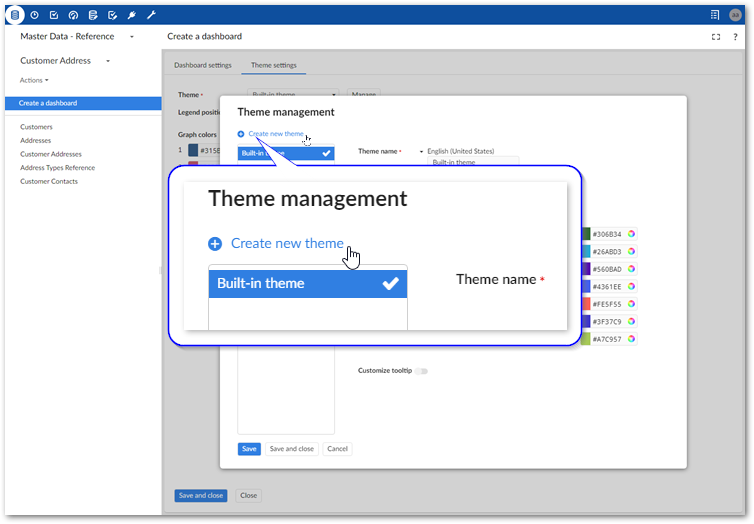754x524 pixels.
Task: Switch to the Dashboard settings tab
Action: point(203,66)
